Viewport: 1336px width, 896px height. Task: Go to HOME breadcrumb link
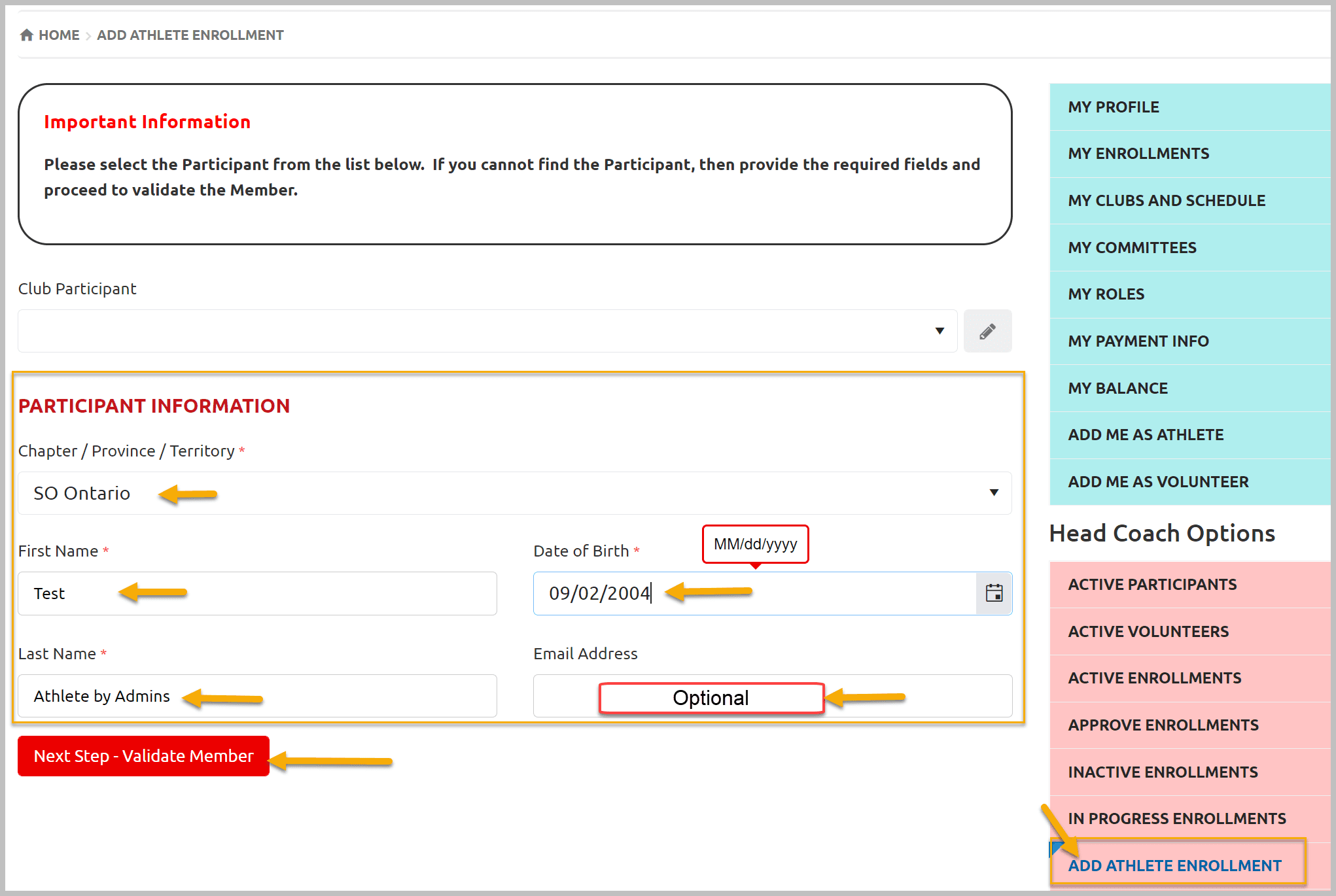click(x=59, y=35)
